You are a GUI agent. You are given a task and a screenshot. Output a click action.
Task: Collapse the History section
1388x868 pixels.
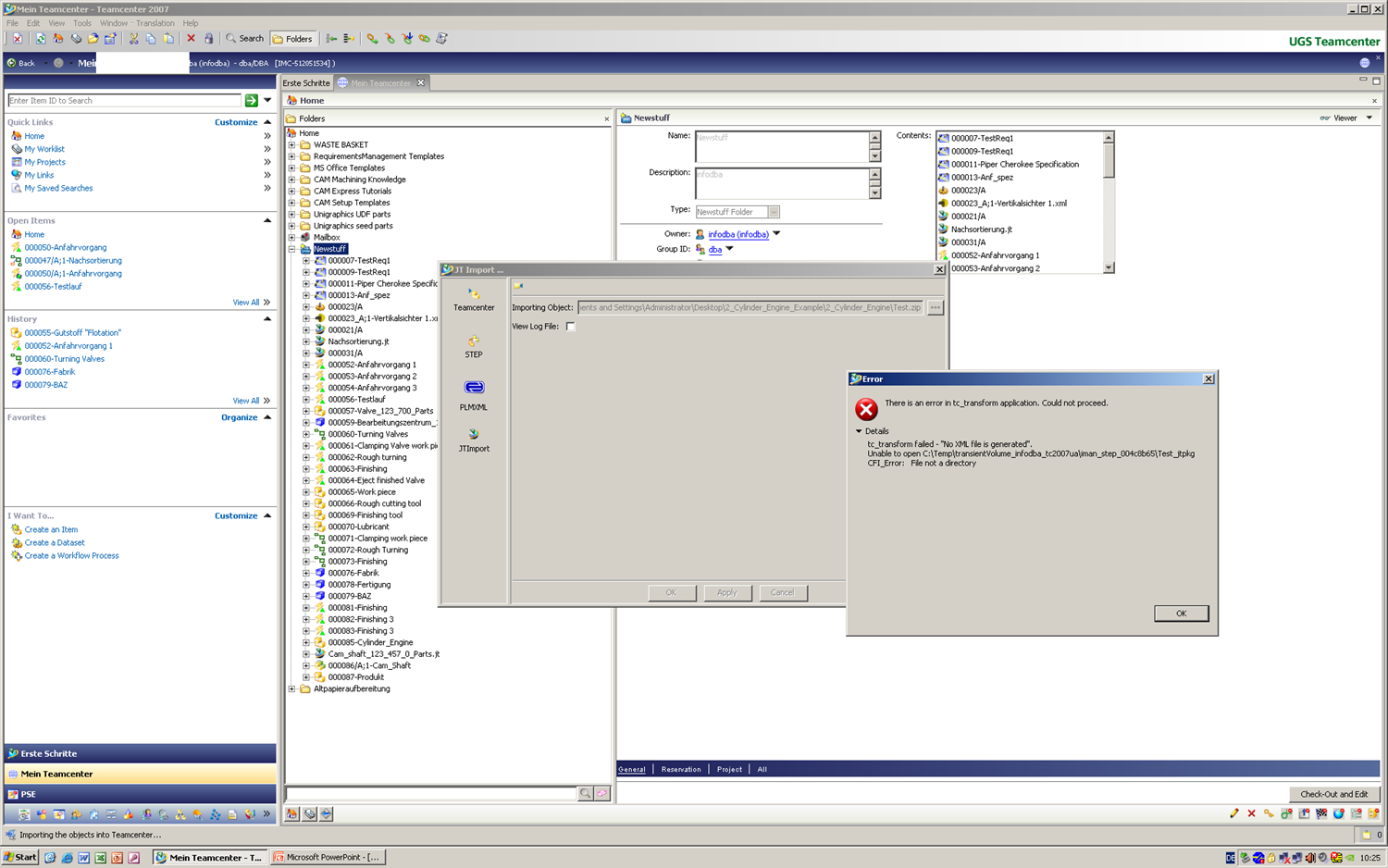point(267,318)
